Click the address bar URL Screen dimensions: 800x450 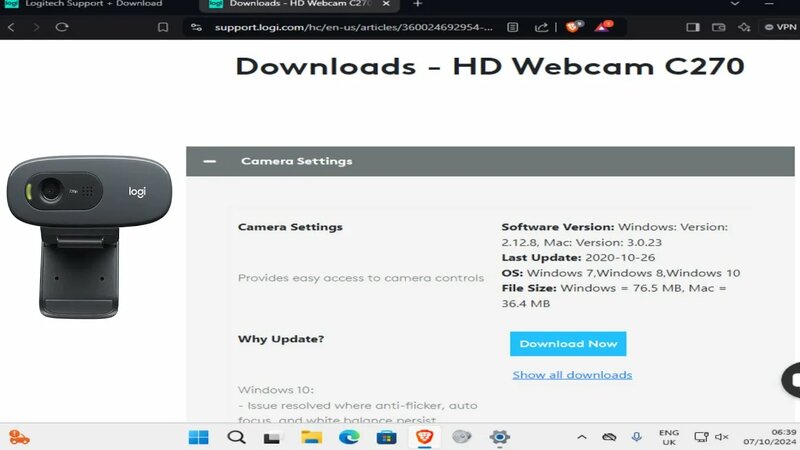point(354,27)
